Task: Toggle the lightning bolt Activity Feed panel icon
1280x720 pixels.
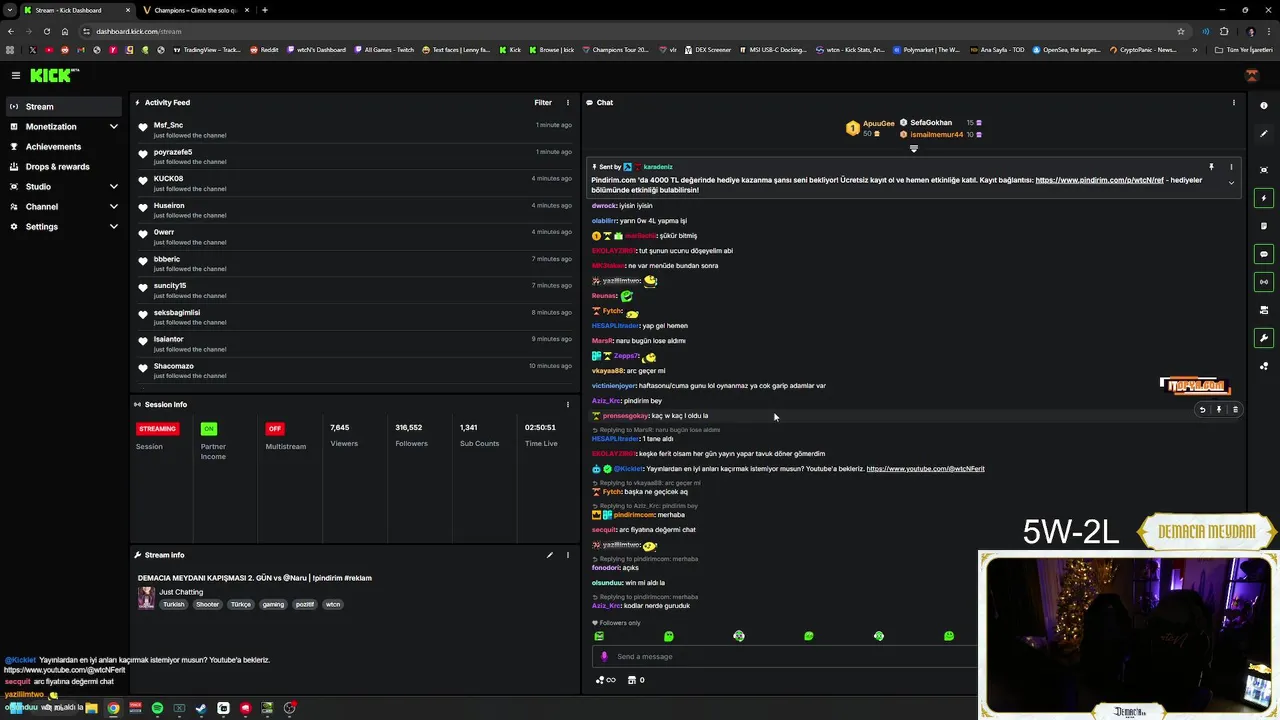Action: pos(1264,198)
